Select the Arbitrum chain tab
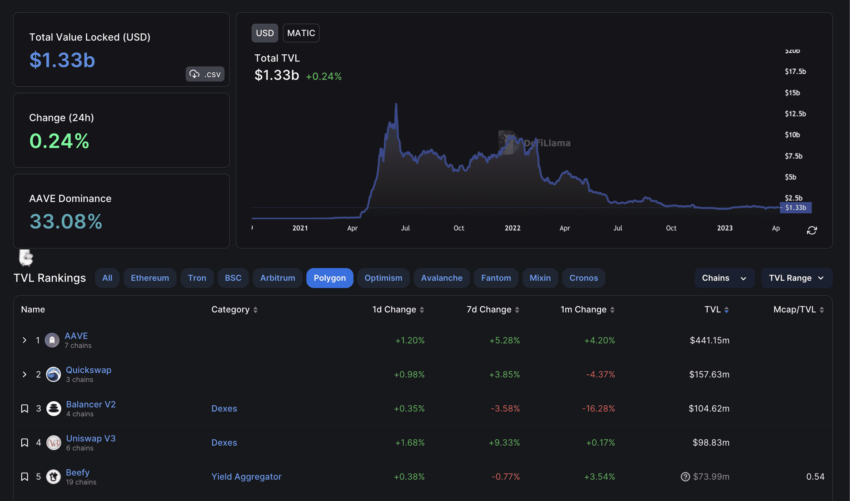Image resolution: width=850 pixels, height=501 pixels. coord(278,278)
